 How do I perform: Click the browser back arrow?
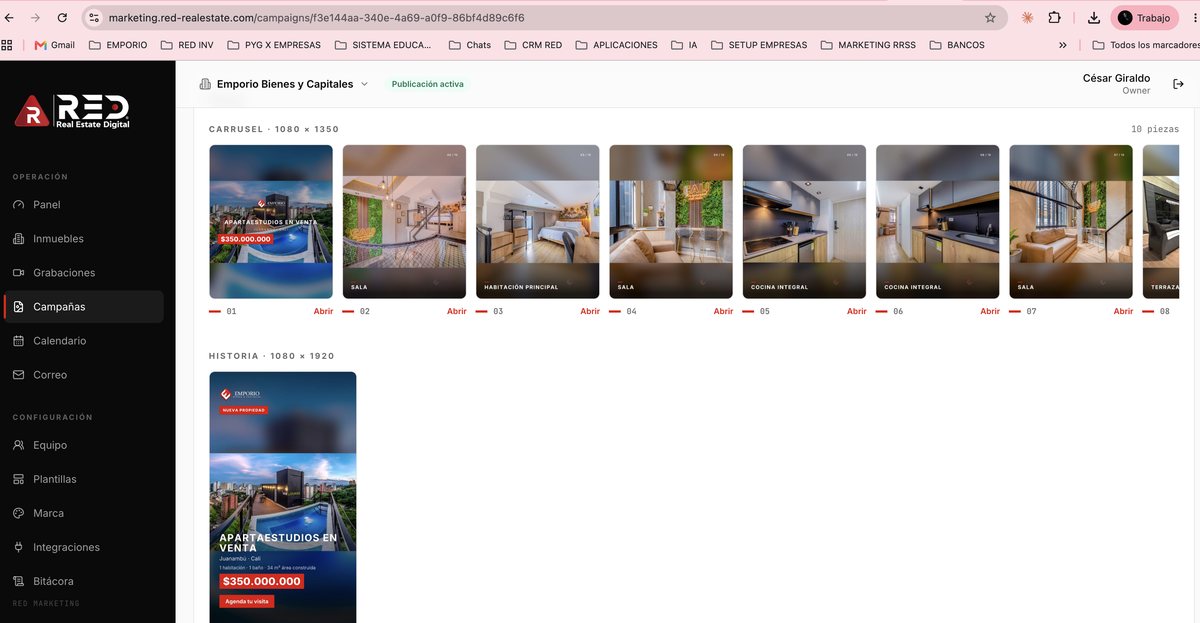pos(10,18)
